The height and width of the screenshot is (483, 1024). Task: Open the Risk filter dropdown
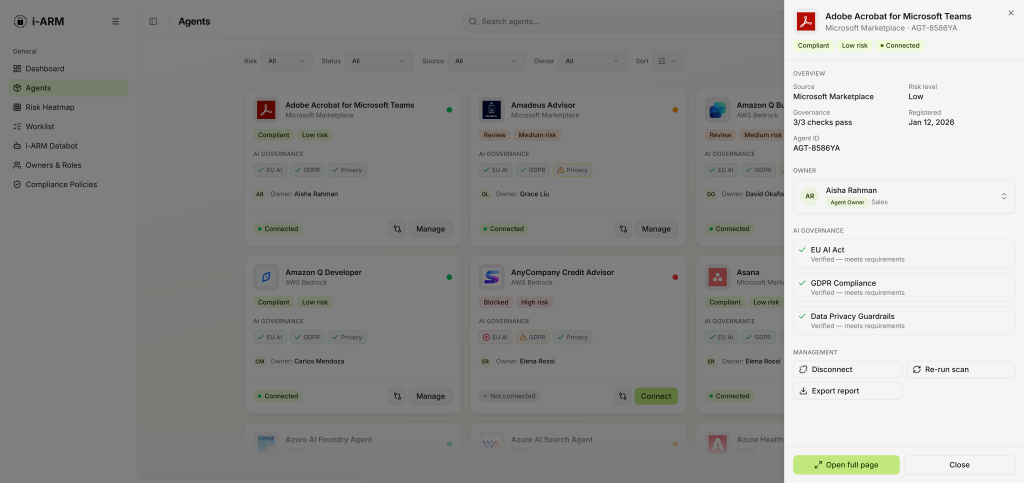(x=287, y=61)
